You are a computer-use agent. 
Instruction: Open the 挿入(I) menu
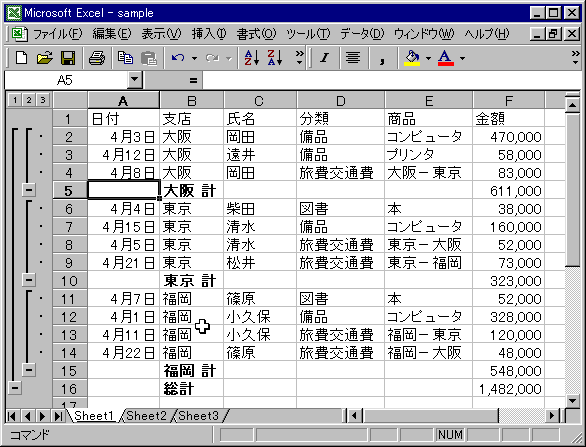[209, 34]
